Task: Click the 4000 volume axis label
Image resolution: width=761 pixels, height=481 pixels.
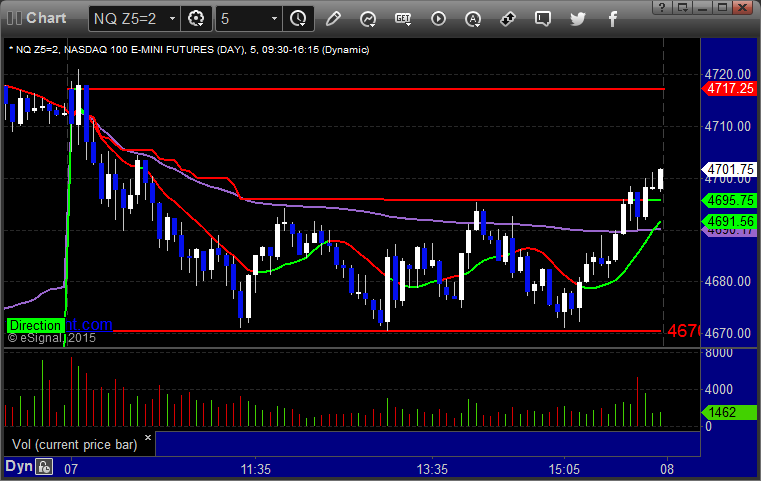Action: pos(719,389)
